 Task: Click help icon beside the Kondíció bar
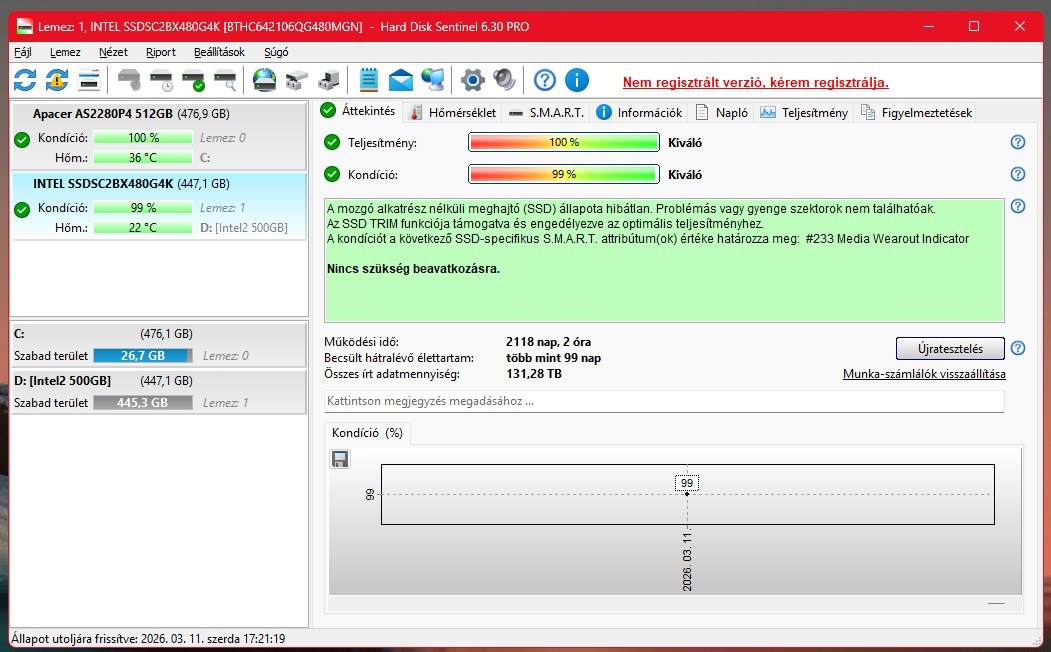[x=1017, y=174]
